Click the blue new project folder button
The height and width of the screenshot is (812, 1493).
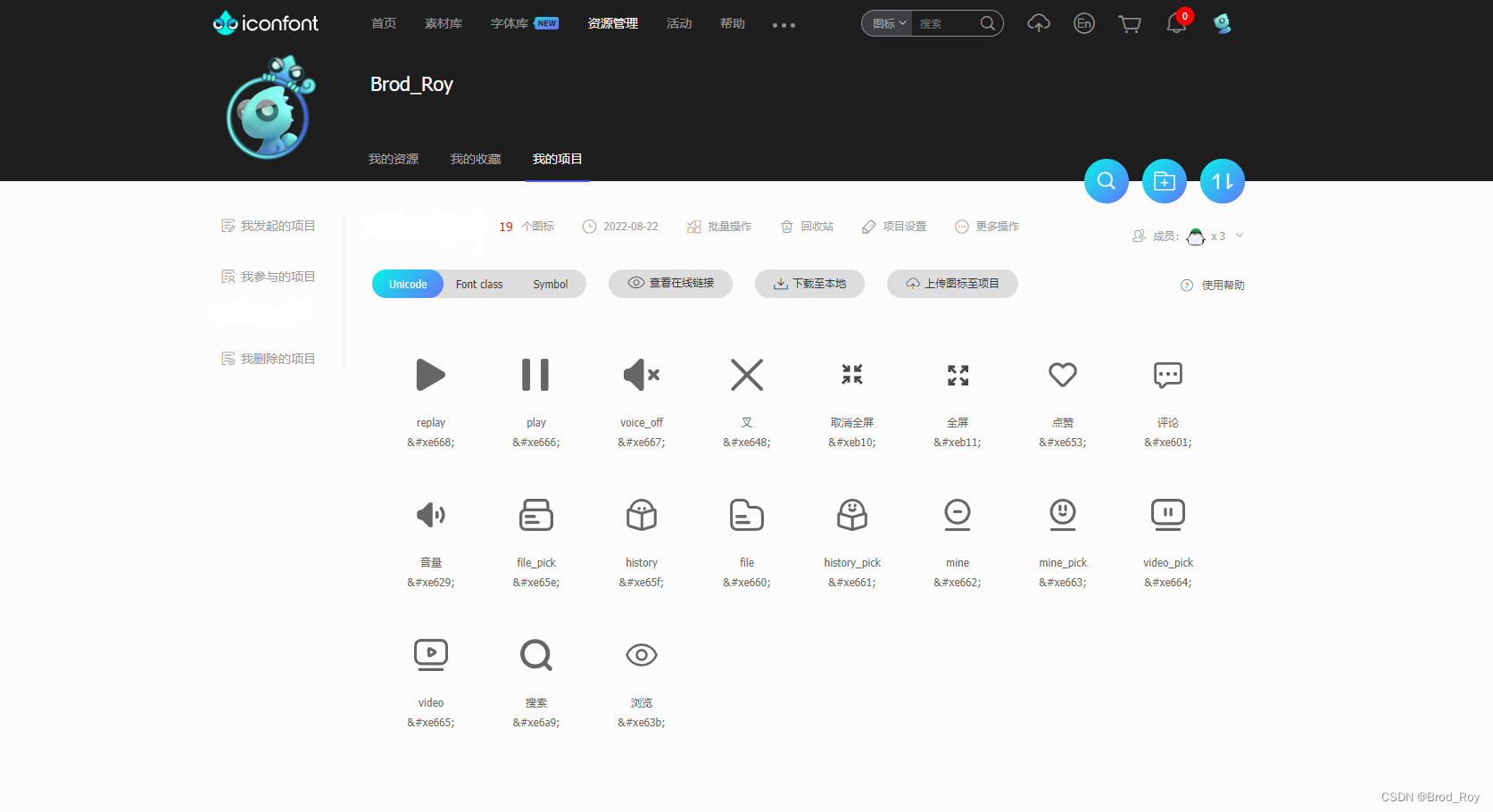point(1165,181)
